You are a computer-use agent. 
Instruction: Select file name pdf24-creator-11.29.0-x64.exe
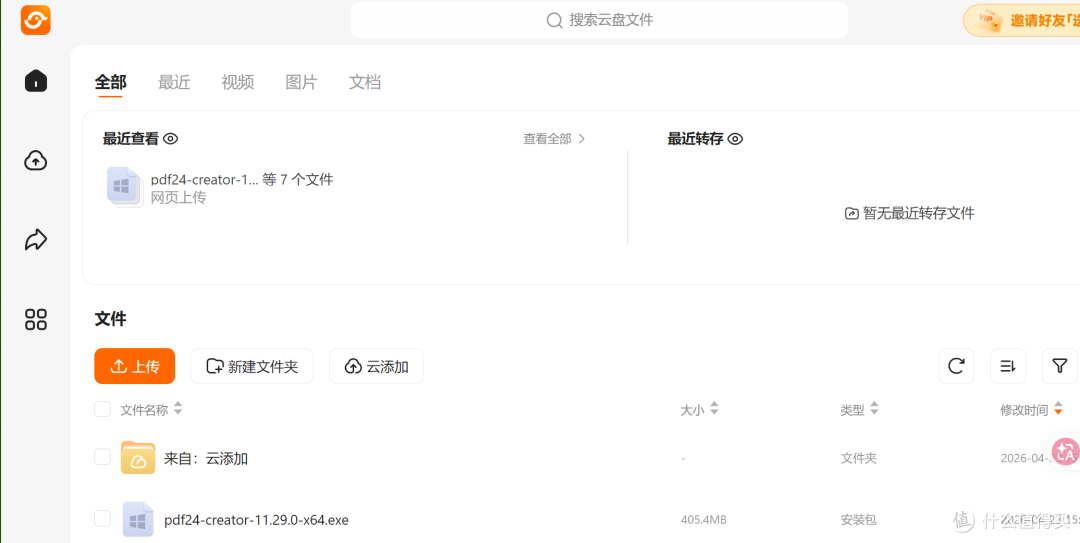[256, 520]
